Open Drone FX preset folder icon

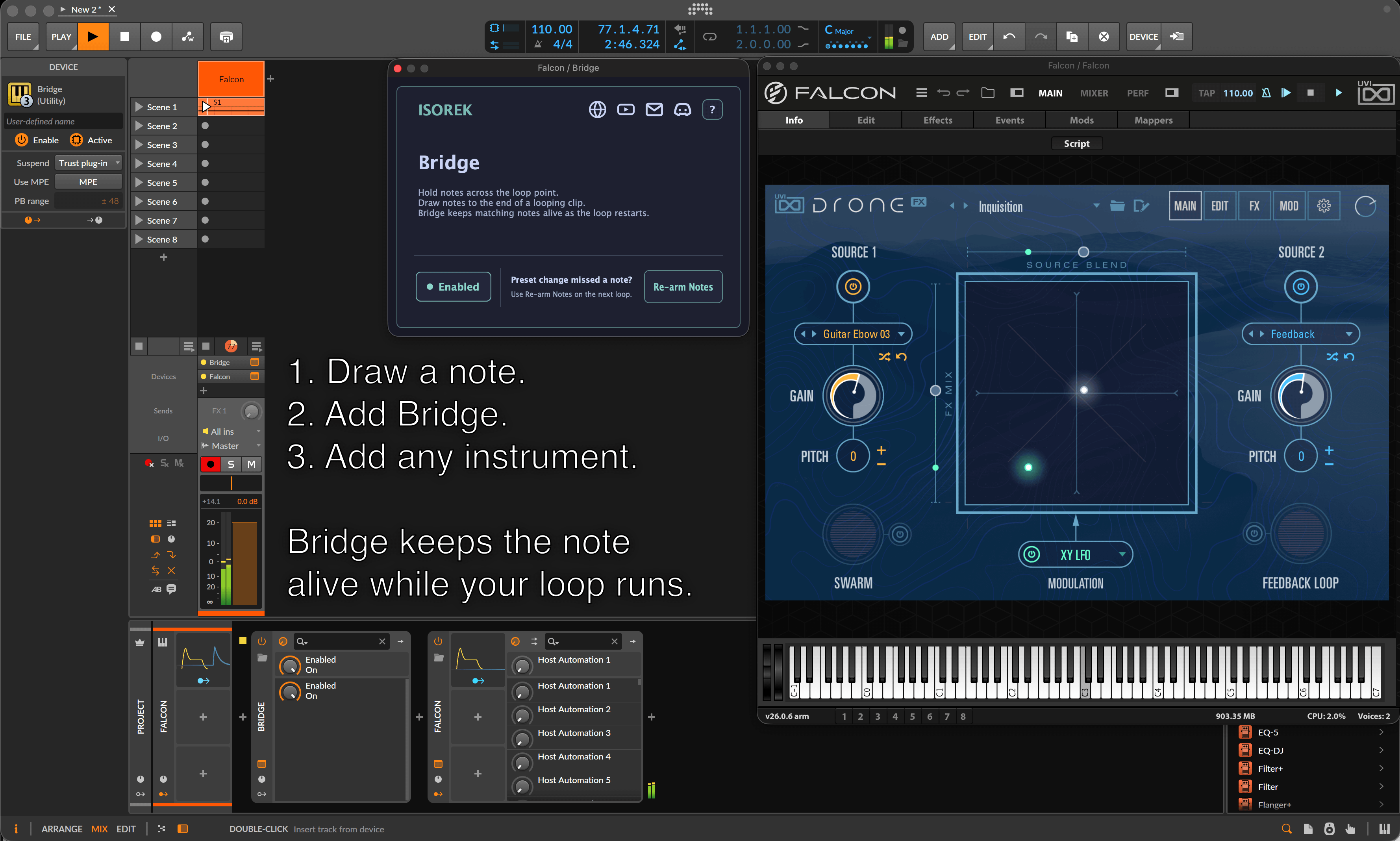point(1117,206)
